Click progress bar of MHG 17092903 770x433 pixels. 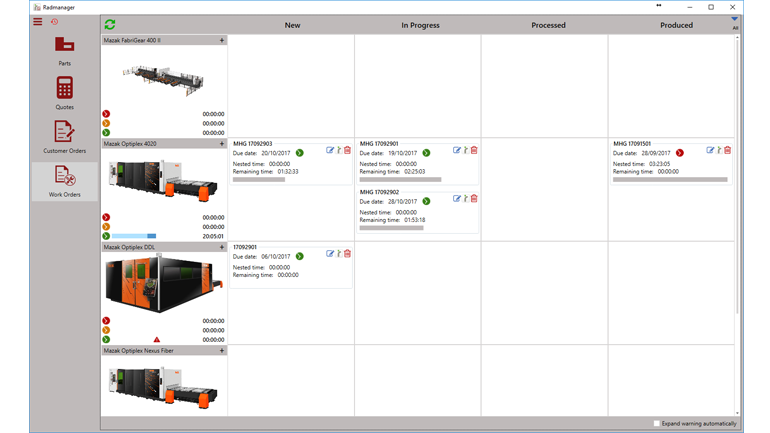(x=259, y=180)
